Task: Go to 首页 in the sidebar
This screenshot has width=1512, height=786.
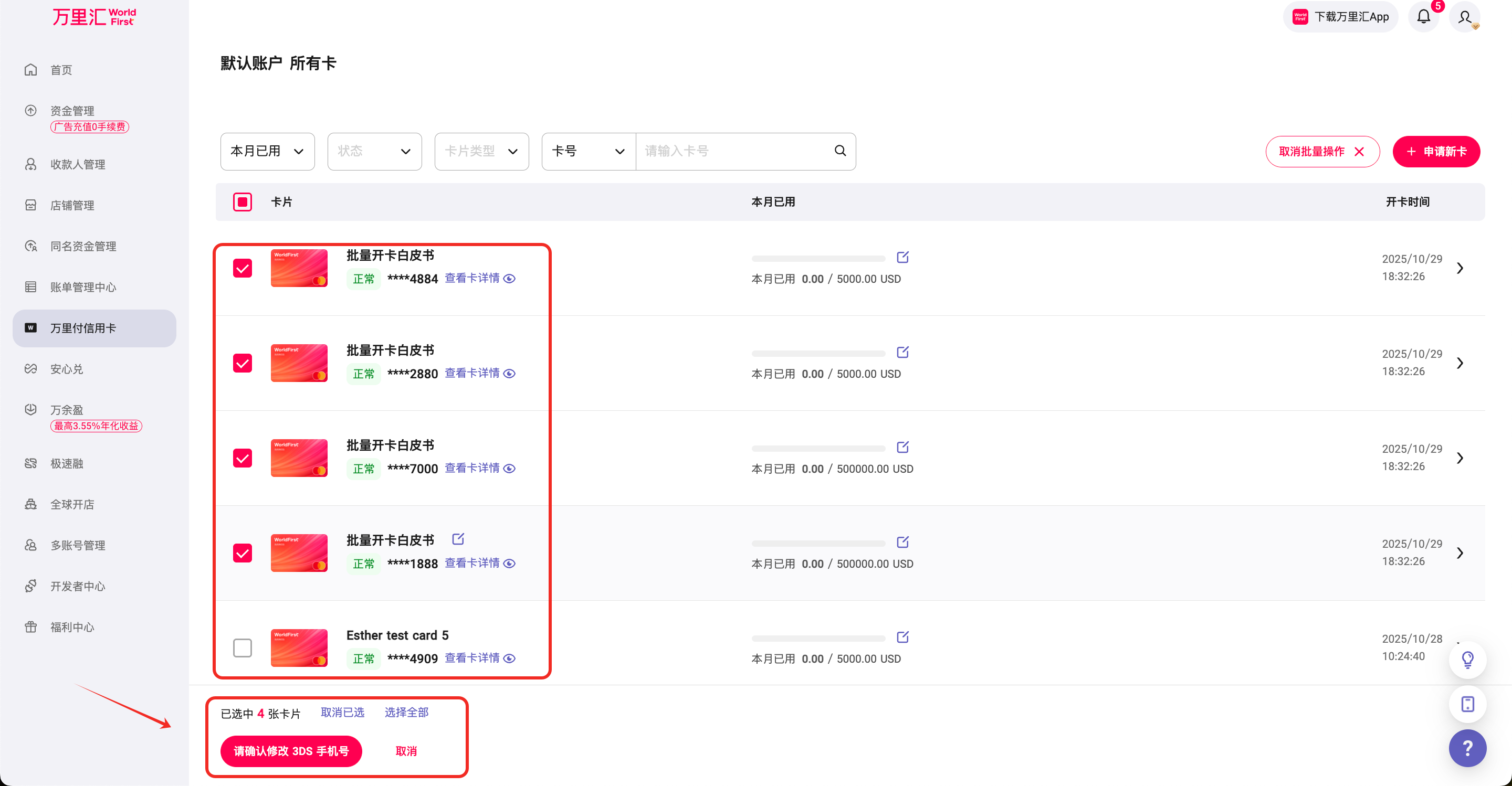Action: 60,69
